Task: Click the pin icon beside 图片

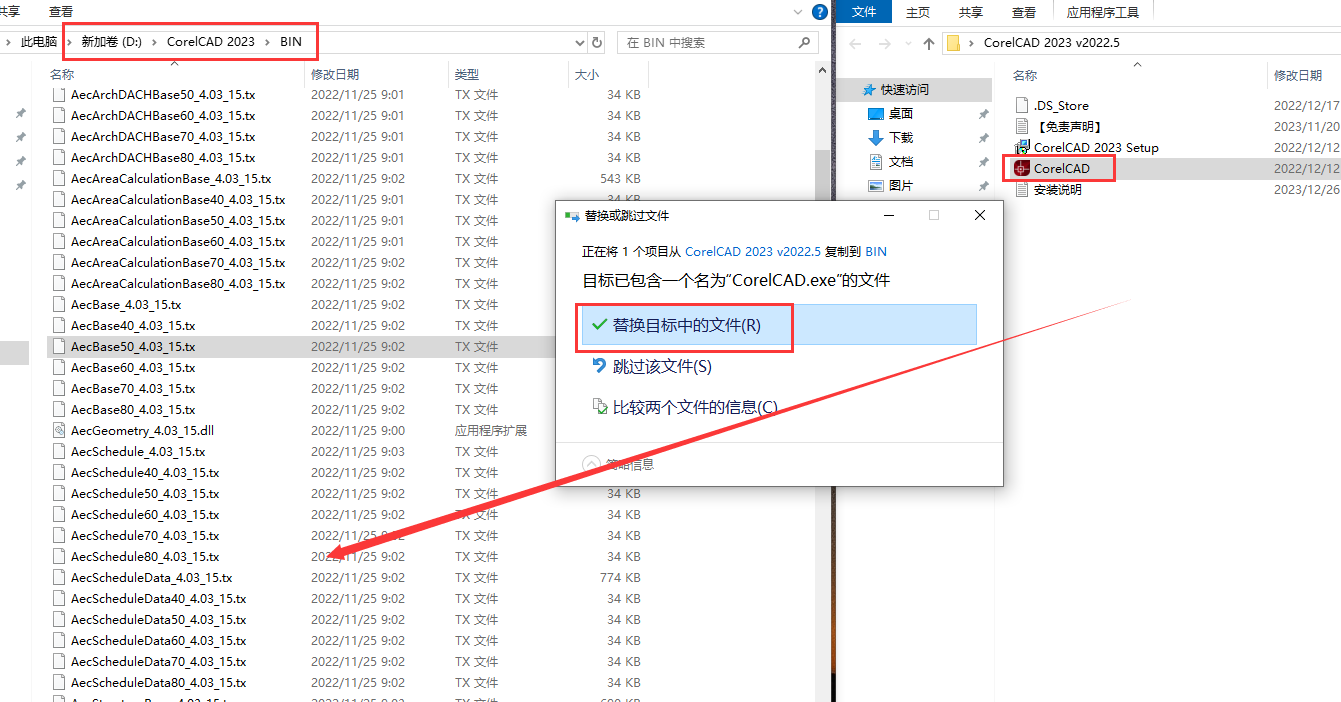Action: 983,186
